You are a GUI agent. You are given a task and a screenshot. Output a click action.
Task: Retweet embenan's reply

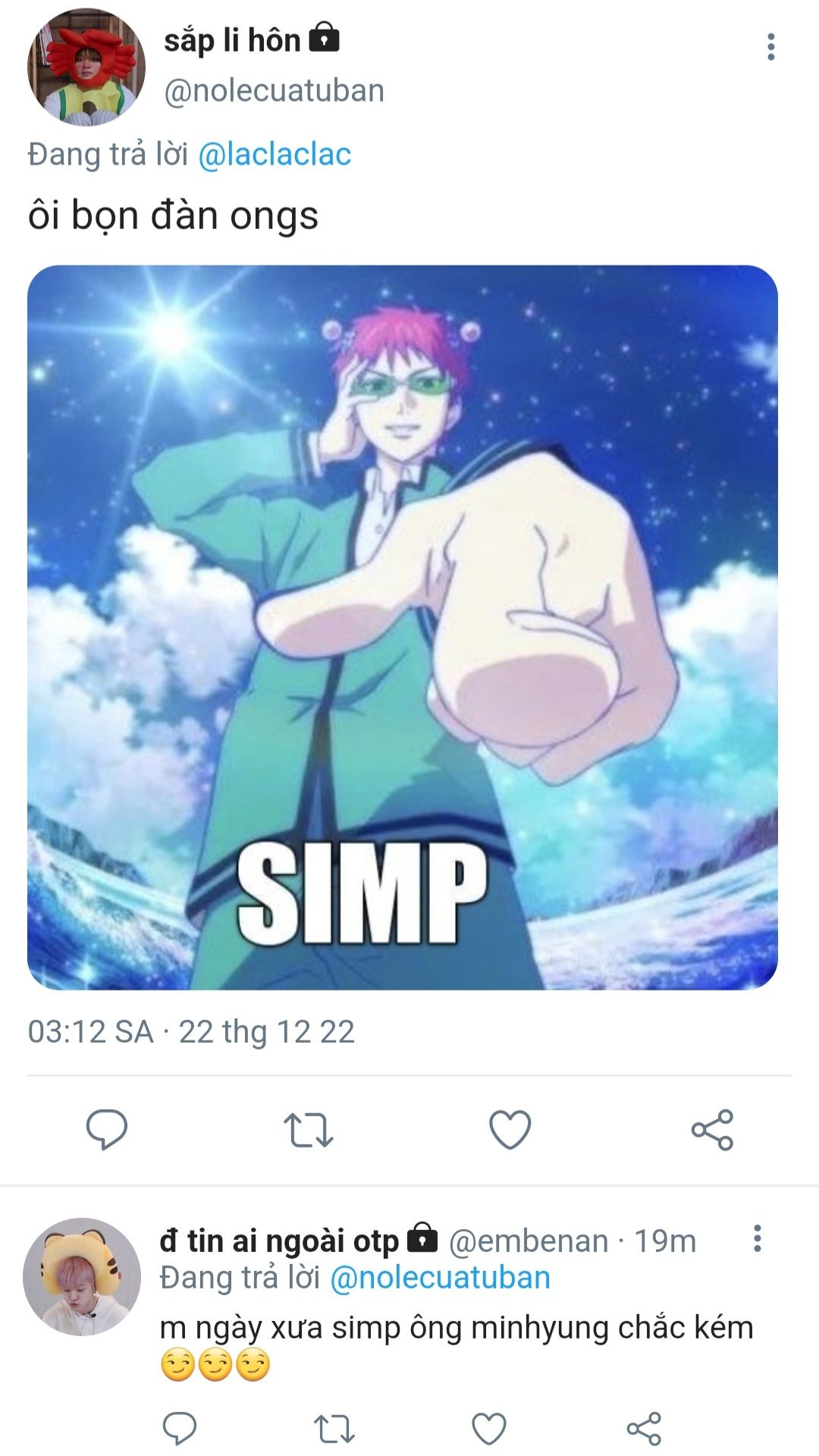pos(334,1429)
